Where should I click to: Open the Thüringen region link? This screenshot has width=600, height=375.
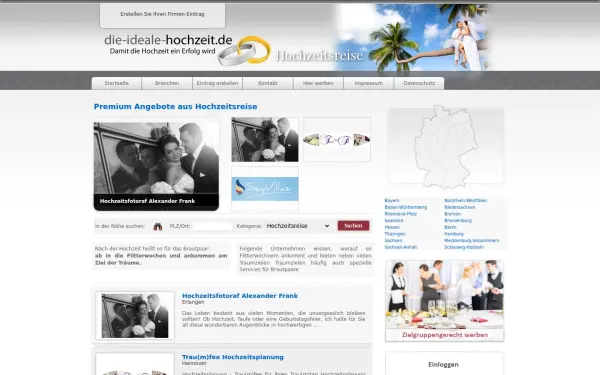(395, 234)
